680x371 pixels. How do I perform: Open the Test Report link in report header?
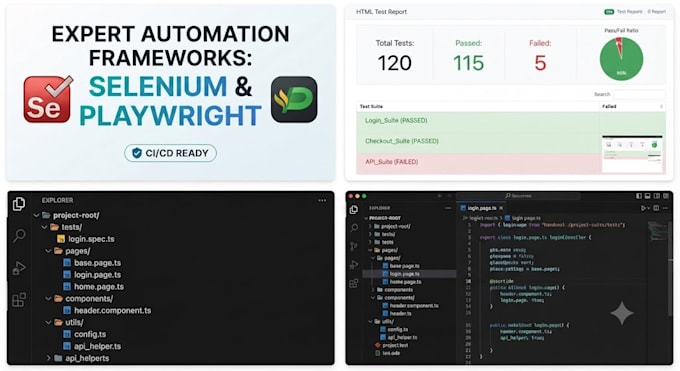pyautogui.click(x=630, y=12)
